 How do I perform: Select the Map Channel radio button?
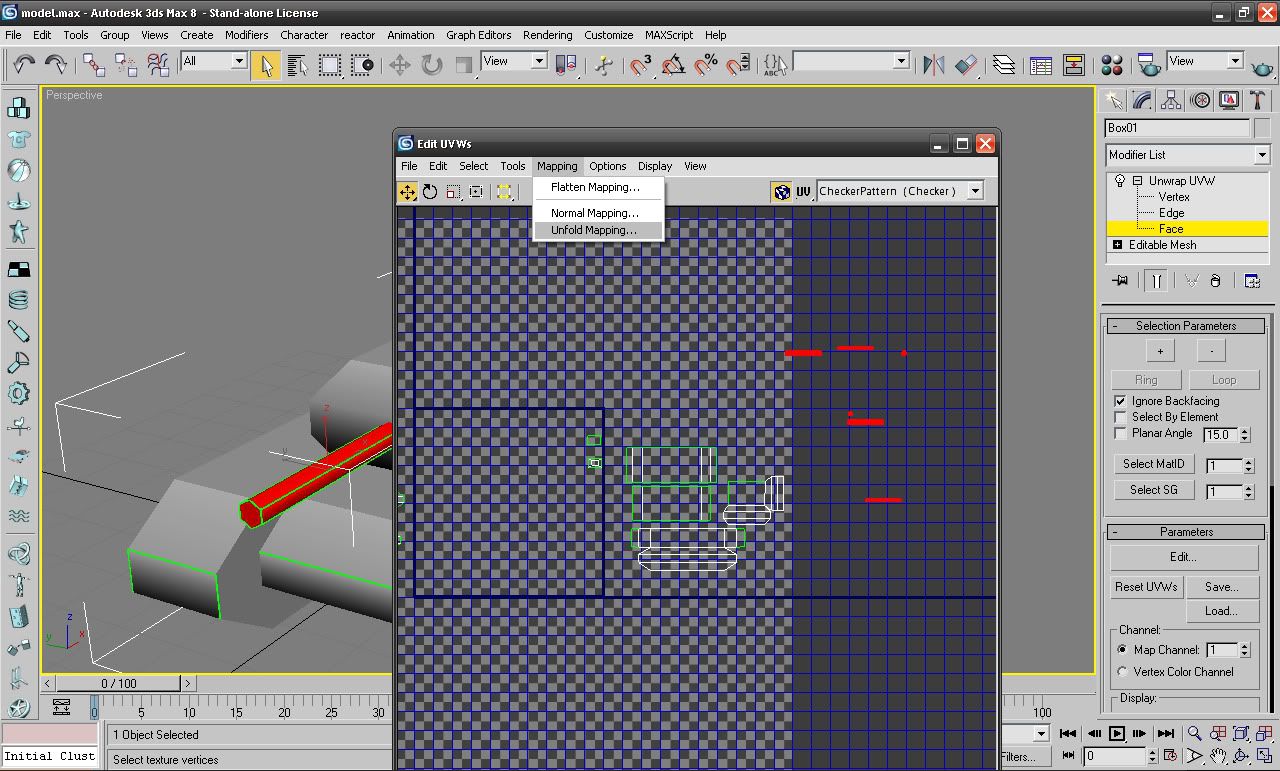[1122, 650]
